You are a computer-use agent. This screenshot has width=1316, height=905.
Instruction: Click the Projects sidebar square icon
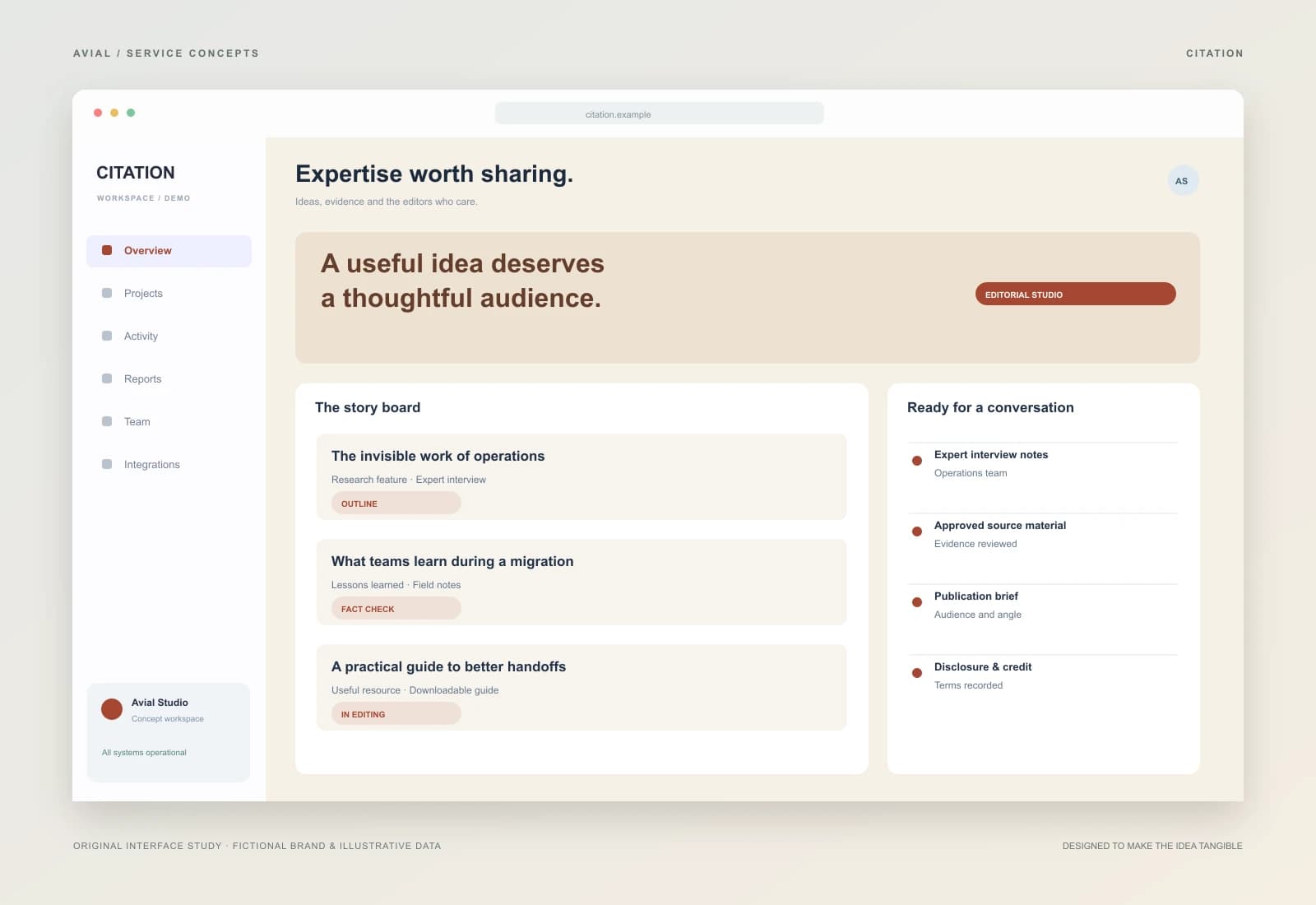[107, 293]
